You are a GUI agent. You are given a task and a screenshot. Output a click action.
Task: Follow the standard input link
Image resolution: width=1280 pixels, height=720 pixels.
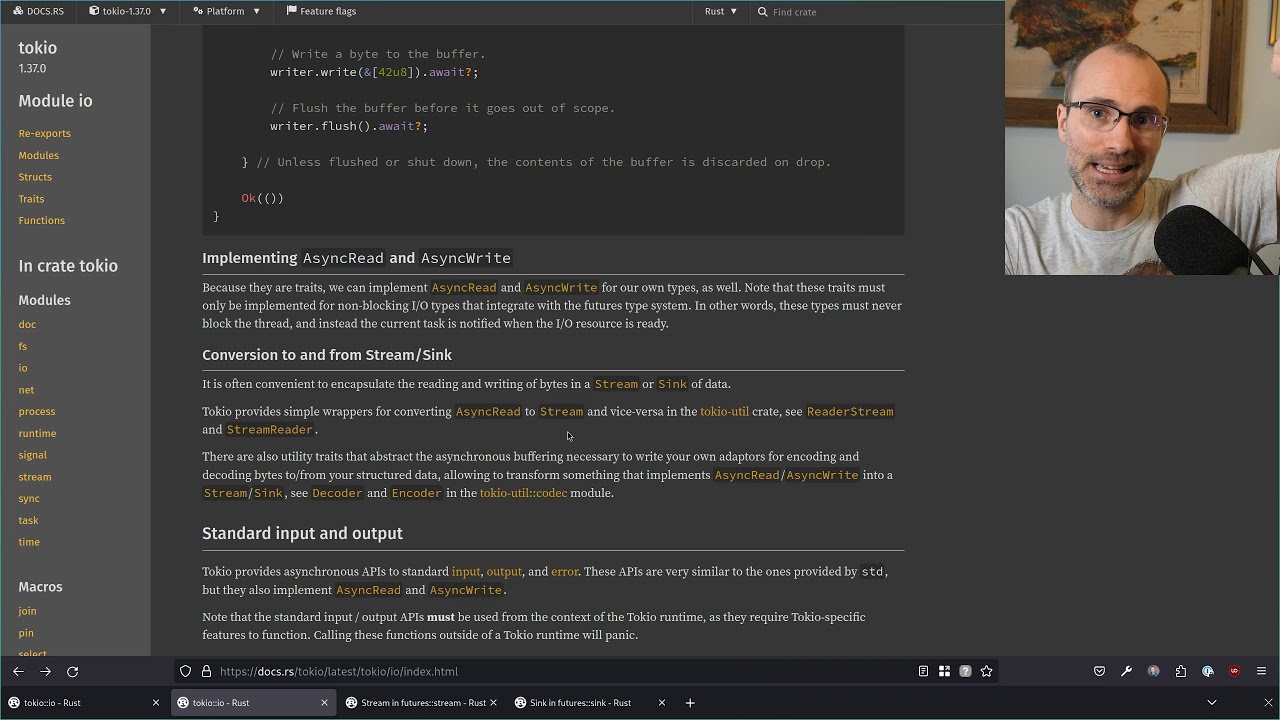[466, 572]
